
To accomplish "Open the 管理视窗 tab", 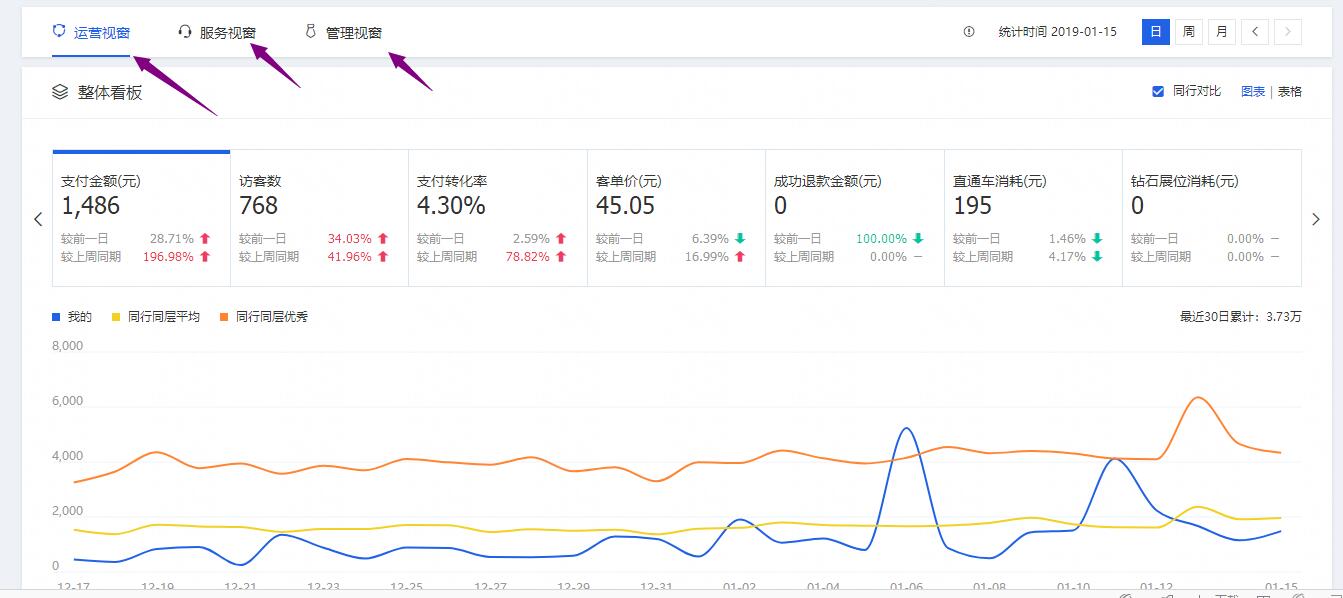I will point(353,32).
